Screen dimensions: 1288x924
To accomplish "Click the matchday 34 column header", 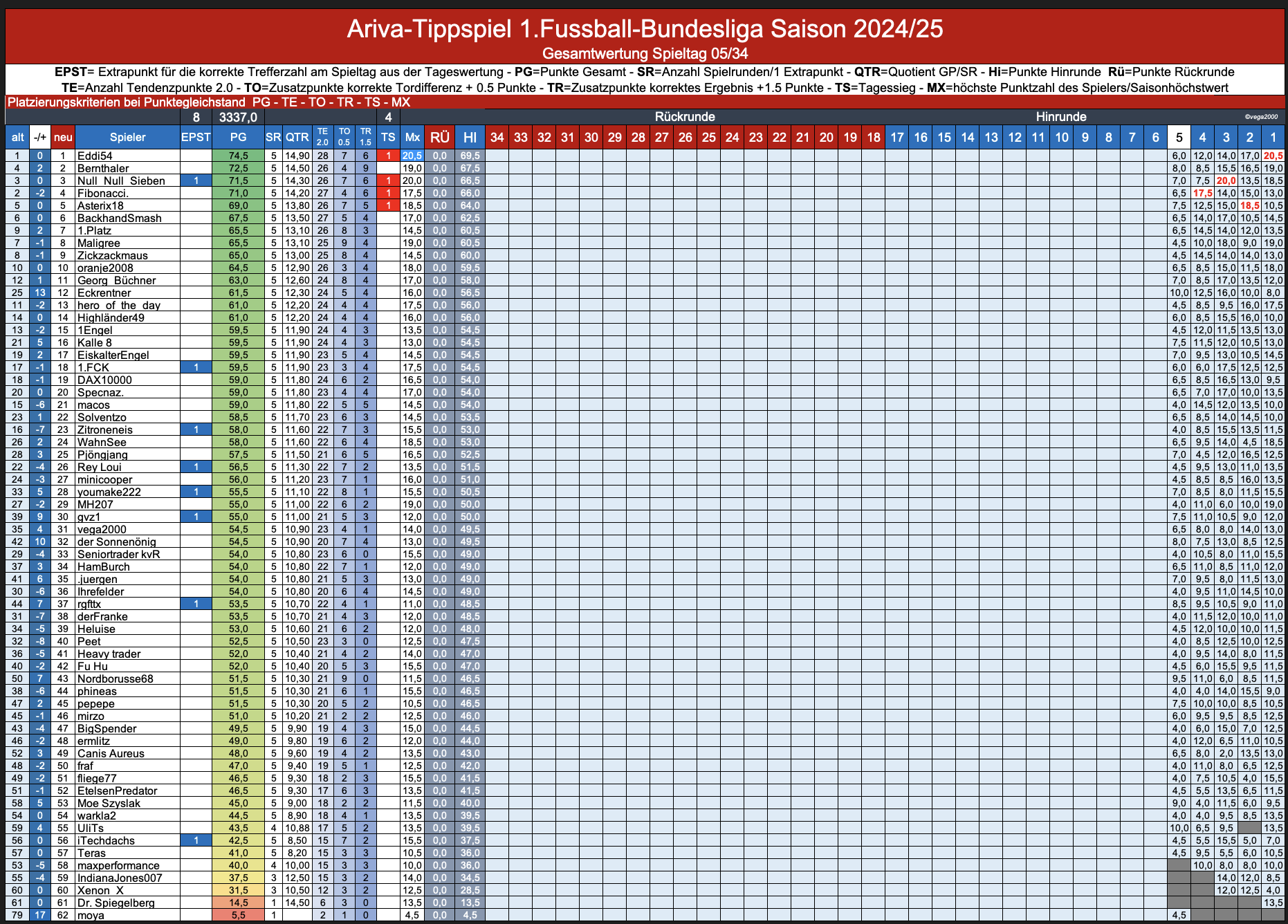I will point(497,137).
